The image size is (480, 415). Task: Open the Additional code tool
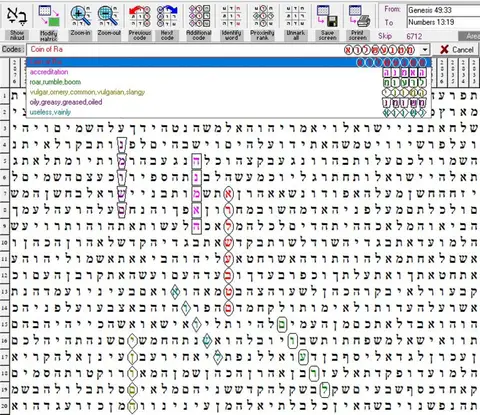pyautogui.click(x=199, y=22)
